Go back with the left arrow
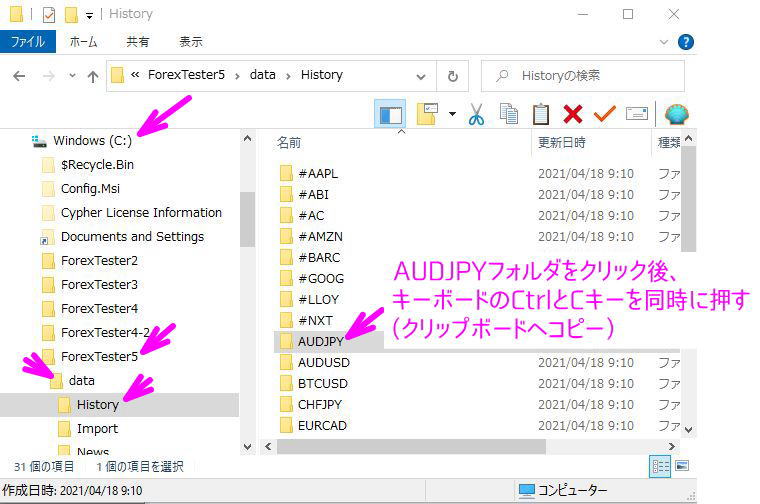The height and width of the screenshot is (504, 760). coord(19,76)
